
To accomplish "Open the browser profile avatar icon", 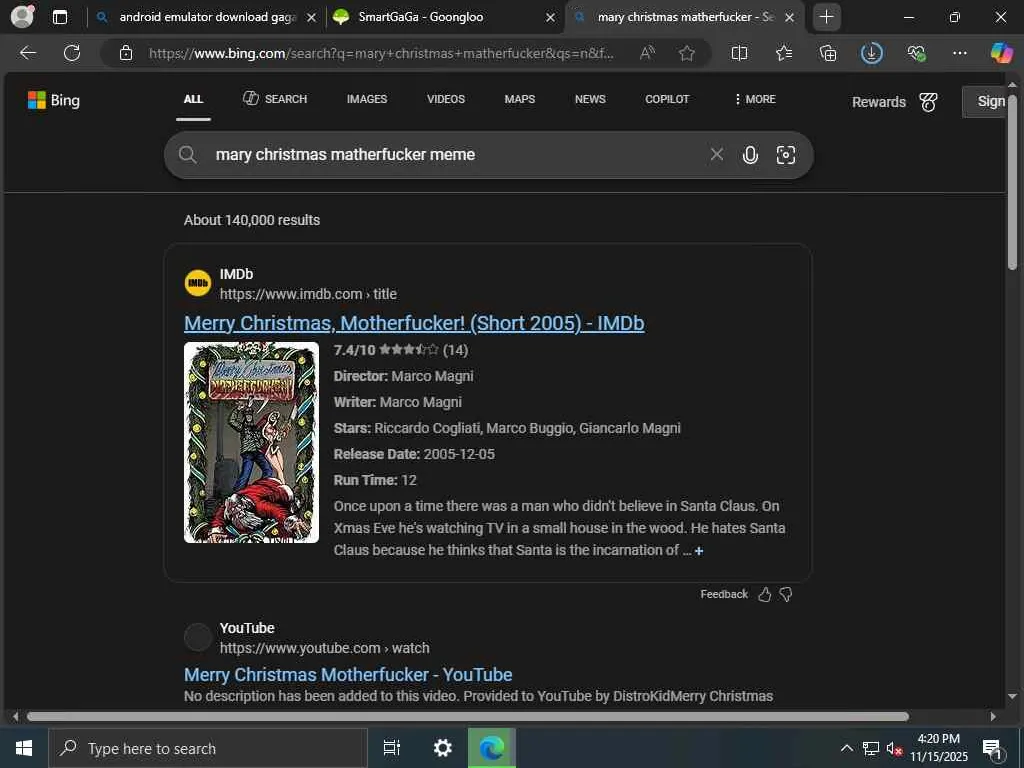I will [x=22, y=16].
